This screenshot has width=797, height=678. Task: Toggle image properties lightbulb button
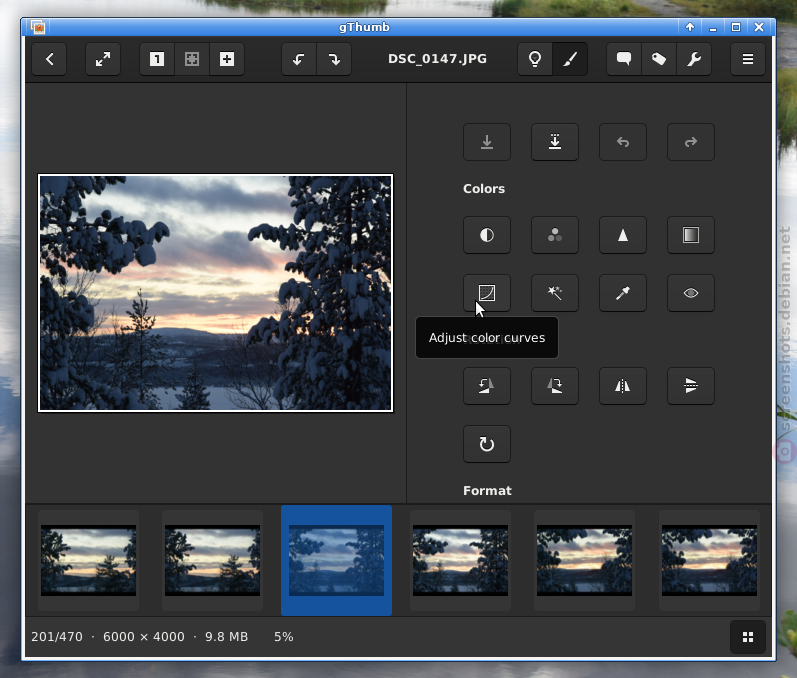[x=535, y=59]
